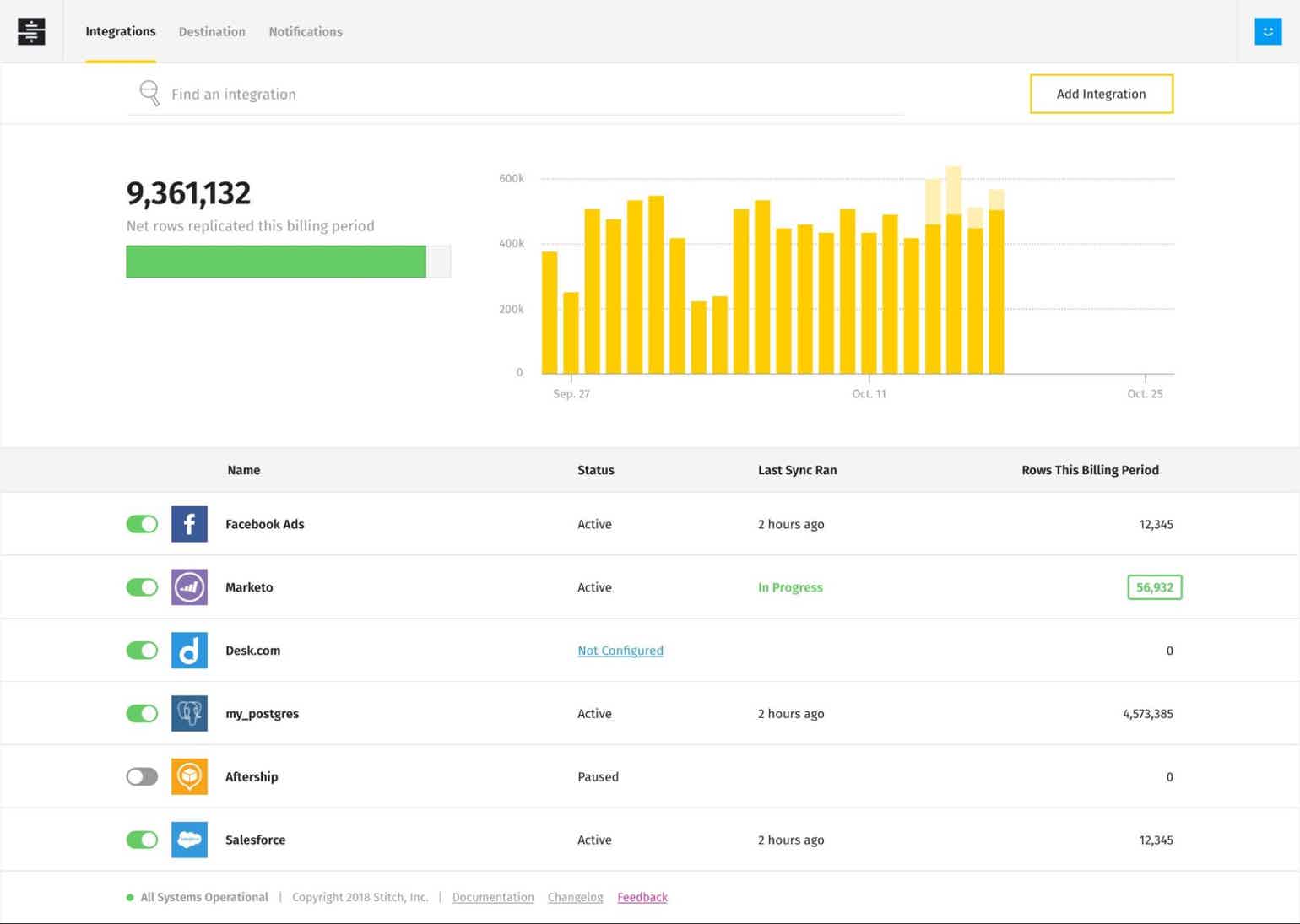Click the Stitch logo in the top corner

[30, 31]
